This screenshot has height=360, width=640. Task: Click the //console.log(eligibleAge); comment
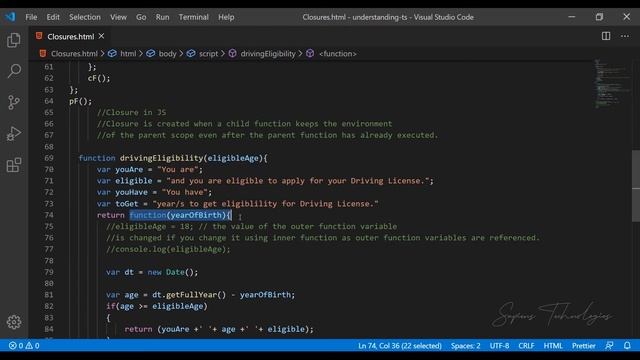coord(168,249)
